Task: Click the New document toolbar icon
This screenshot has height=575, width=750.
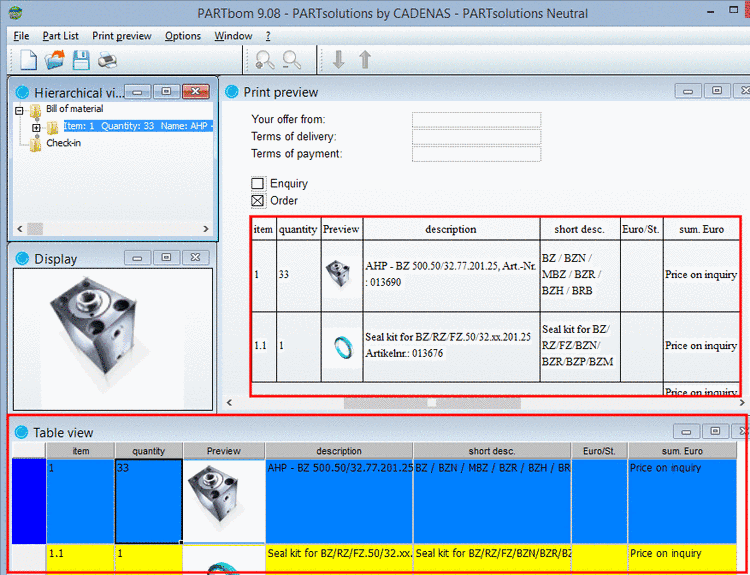Action: [x=28, y=60]
